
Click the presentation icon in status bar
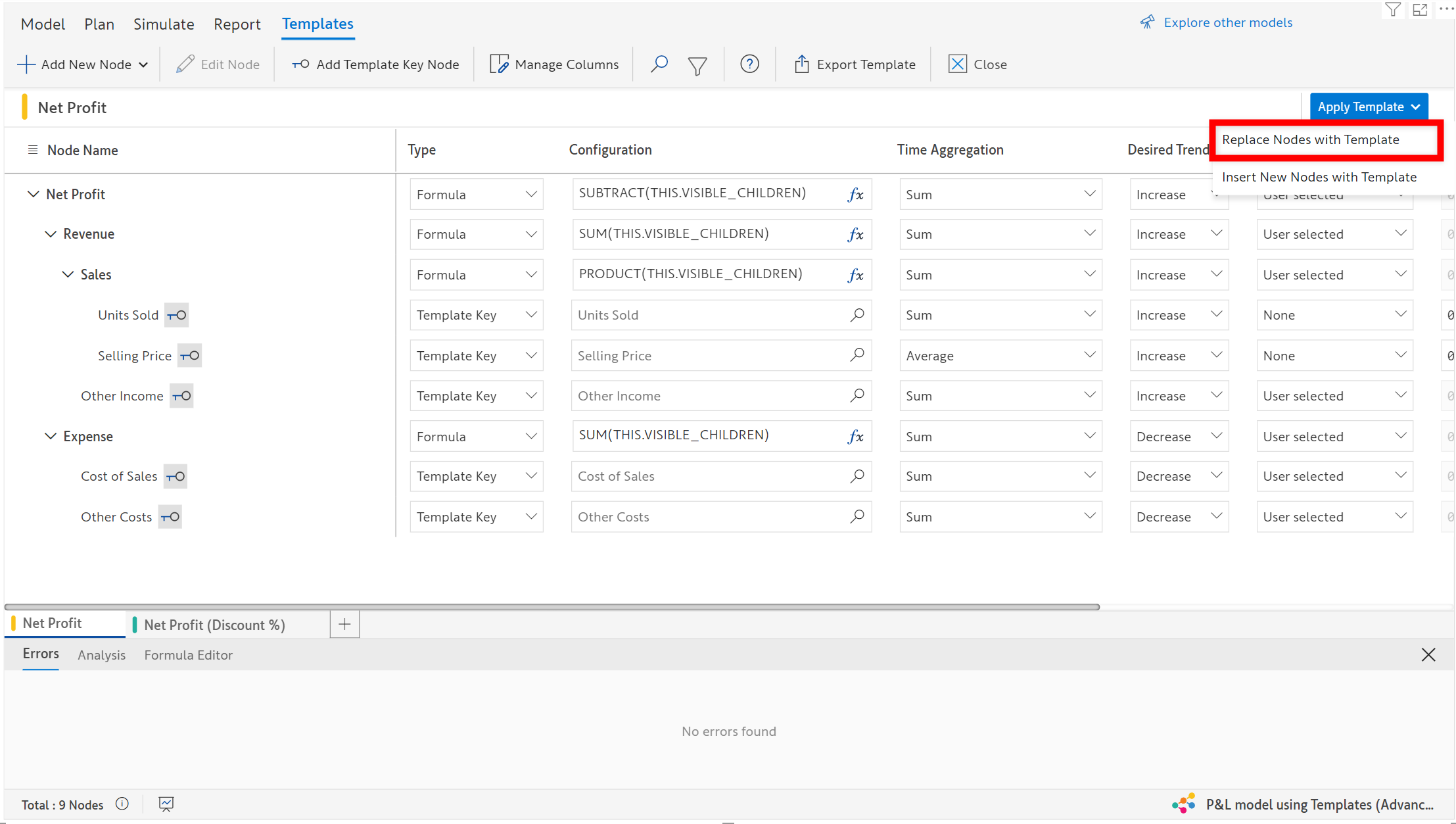coord(166,804)
